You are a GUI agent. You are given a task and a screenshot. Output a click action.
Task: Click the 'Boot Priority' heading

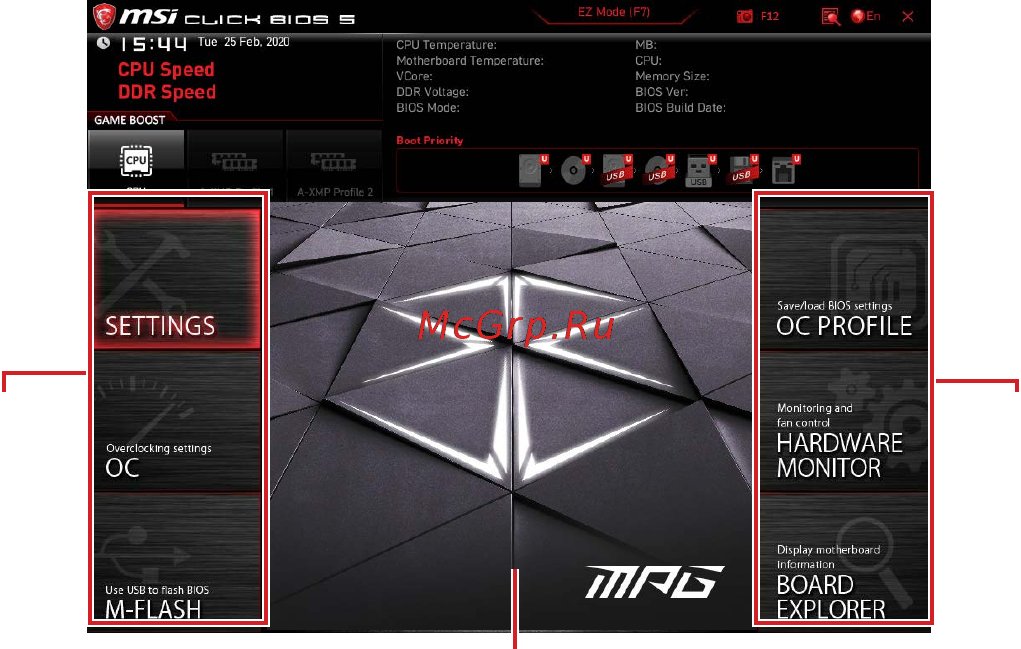coord(430,140)
